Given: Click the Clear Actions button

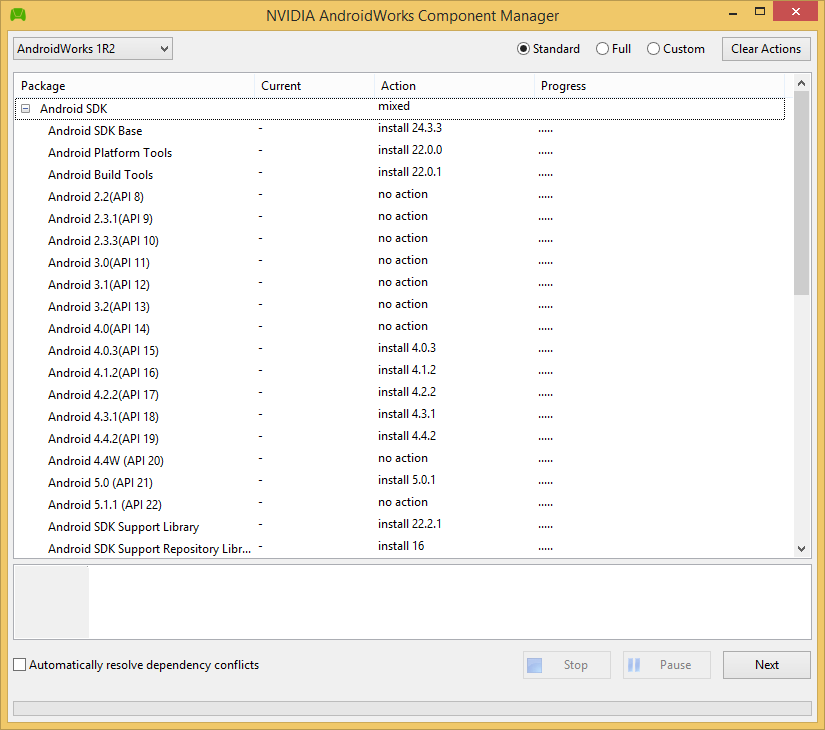Looking at the screenshot, I should 766,49.
